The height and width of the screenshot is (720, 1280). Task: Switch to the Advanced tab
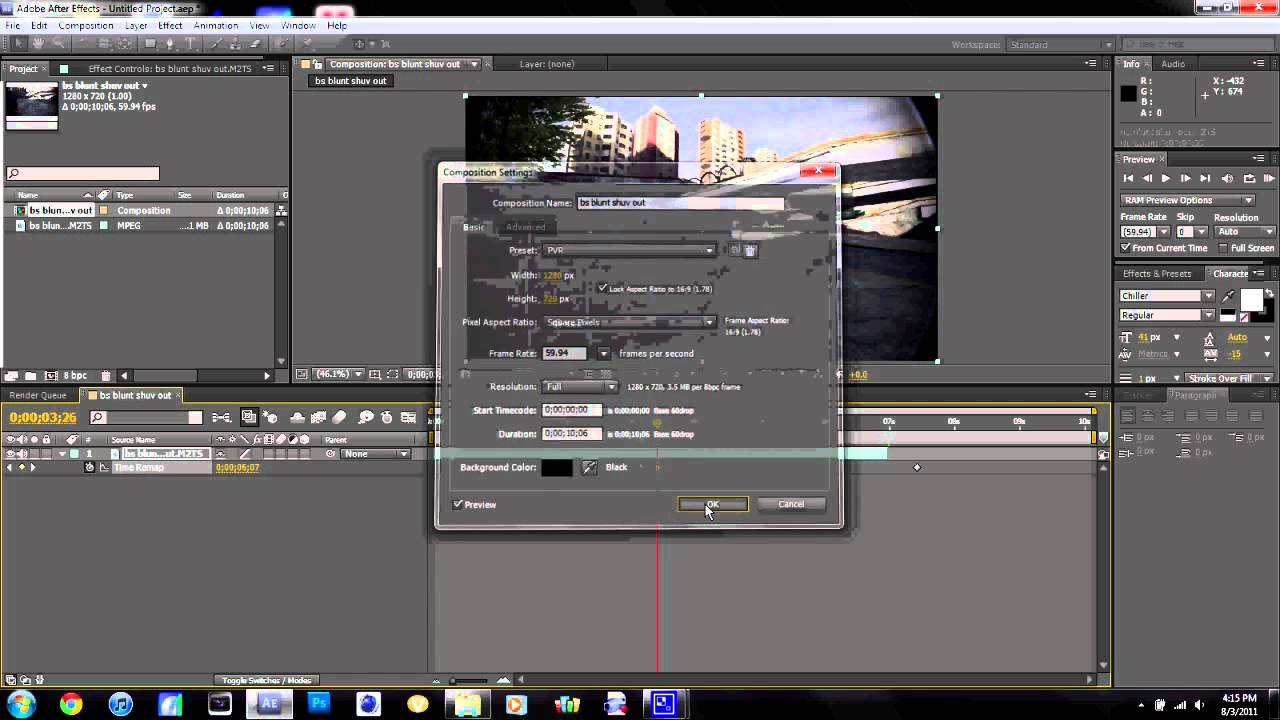525,227
